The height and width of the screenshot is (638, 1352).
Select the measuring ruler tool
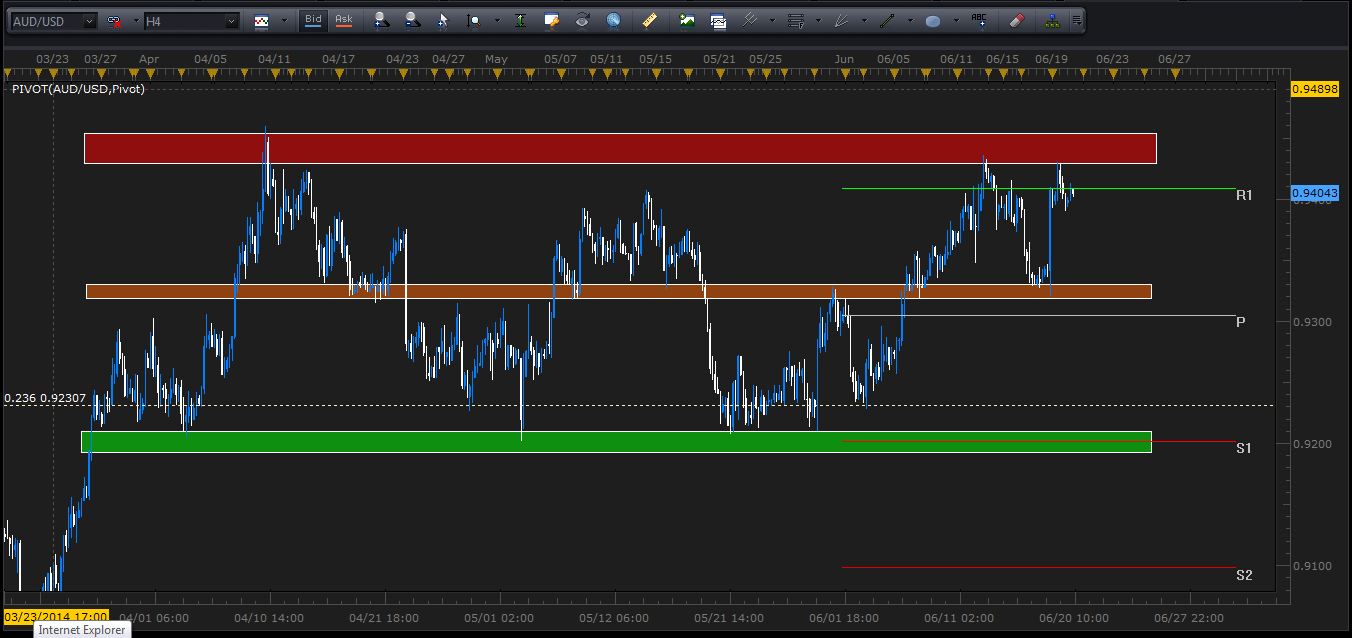pyautogui.click(x=649, y=20)
